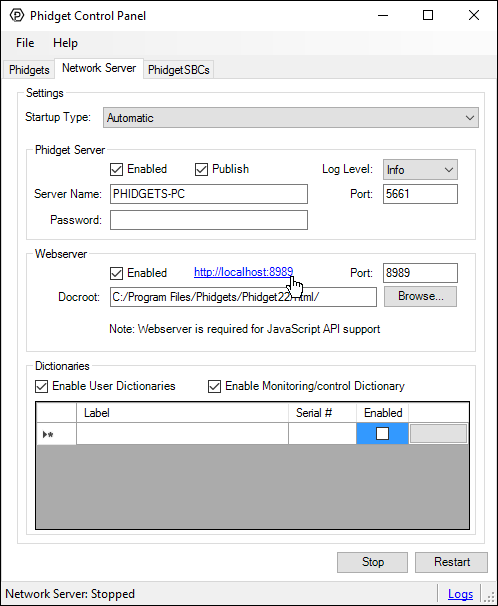Click the Browse... button

coord(420,296)
